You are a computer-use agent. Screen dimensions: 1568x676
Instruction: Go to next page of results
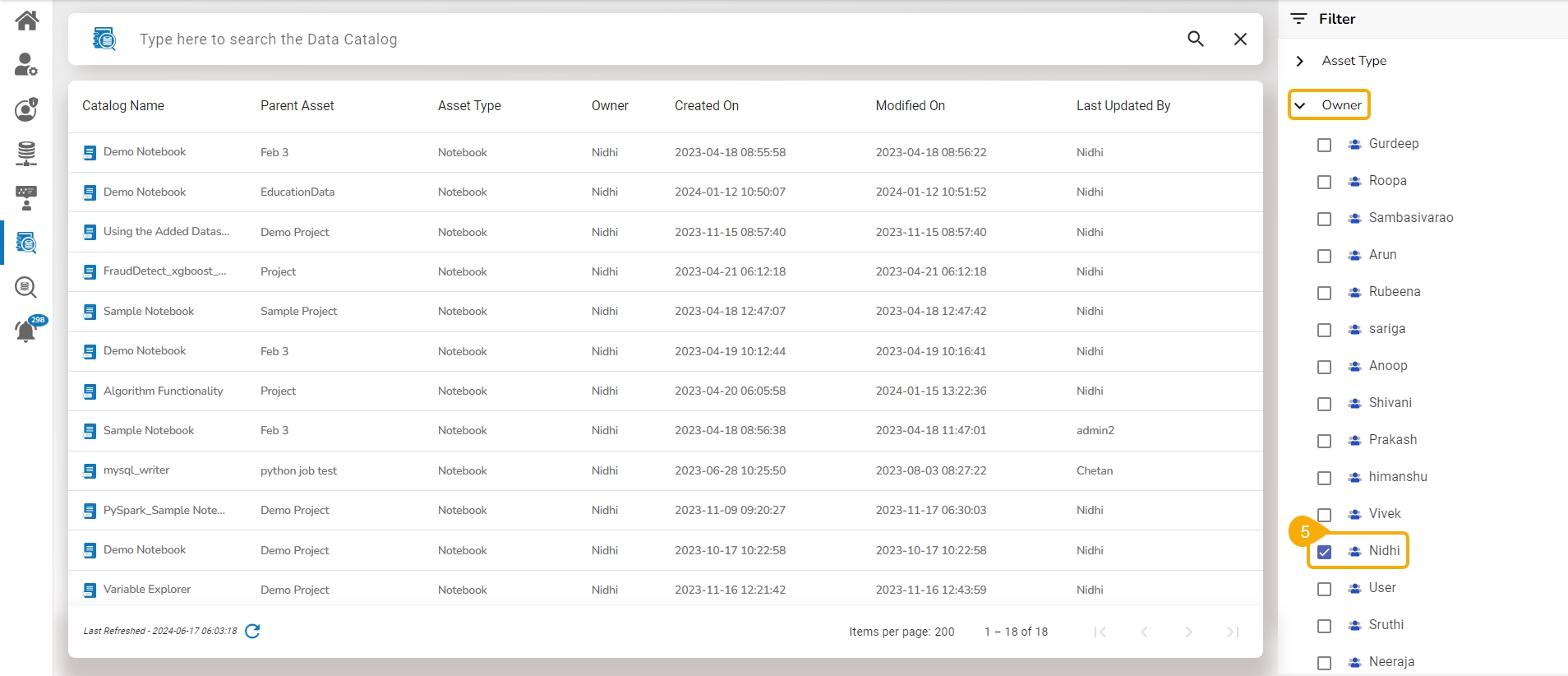(x=1188, y=632)
